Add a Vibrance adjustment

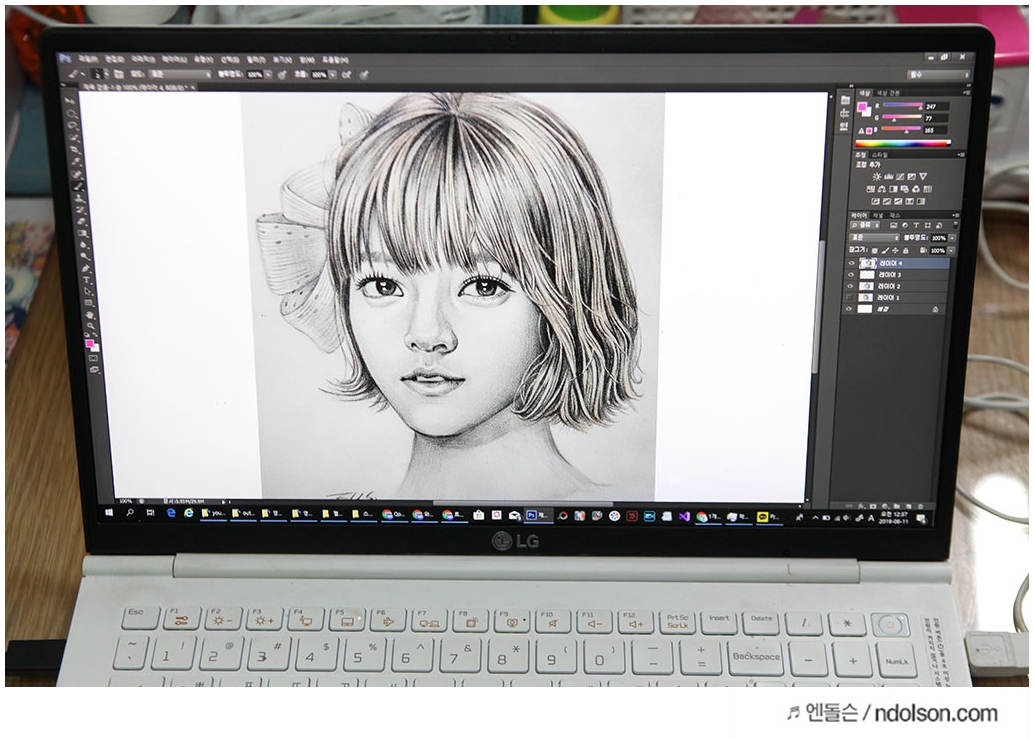[923, 176]
